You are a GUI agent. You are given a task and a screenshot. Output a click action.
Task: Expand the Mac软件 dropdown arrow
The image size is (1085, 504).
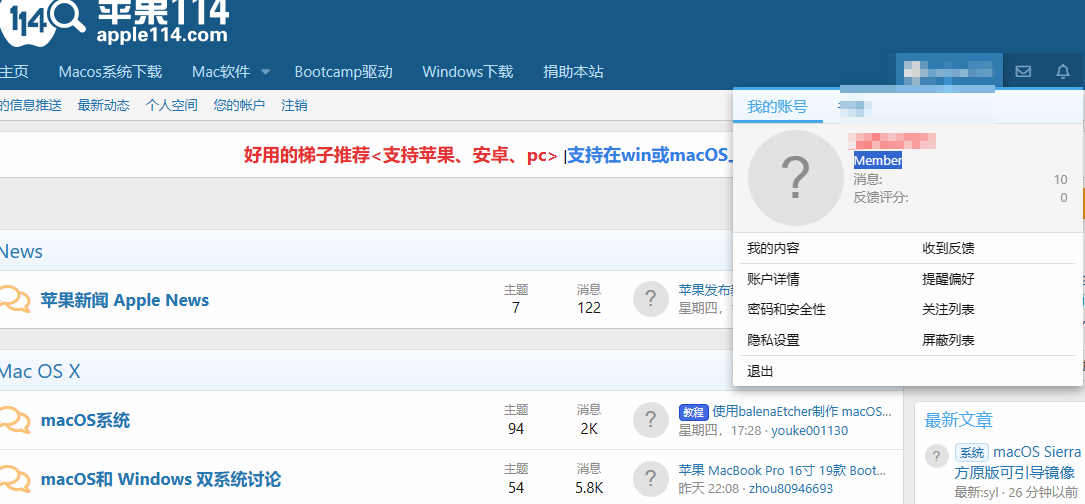tap(266, 71)
